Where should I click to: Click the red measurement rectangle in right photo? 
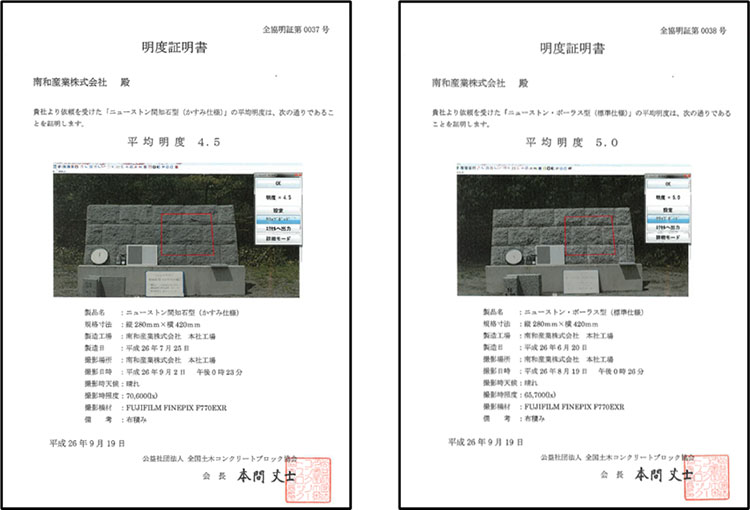[x=590, y=235]
